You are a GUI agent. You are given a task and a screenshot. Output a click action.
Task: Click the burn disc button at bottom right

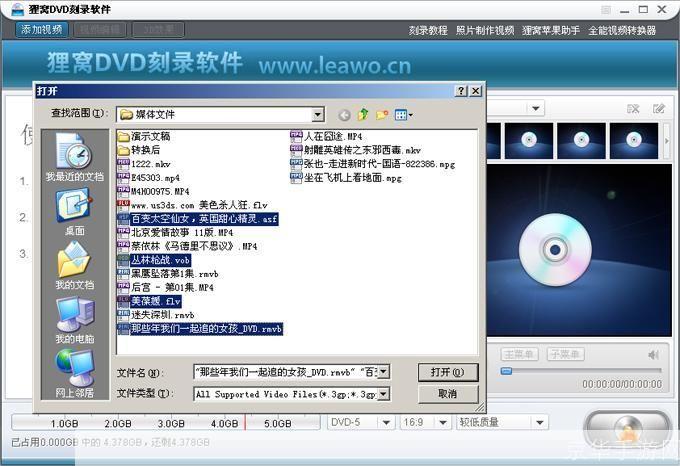(x=627, y=430)
